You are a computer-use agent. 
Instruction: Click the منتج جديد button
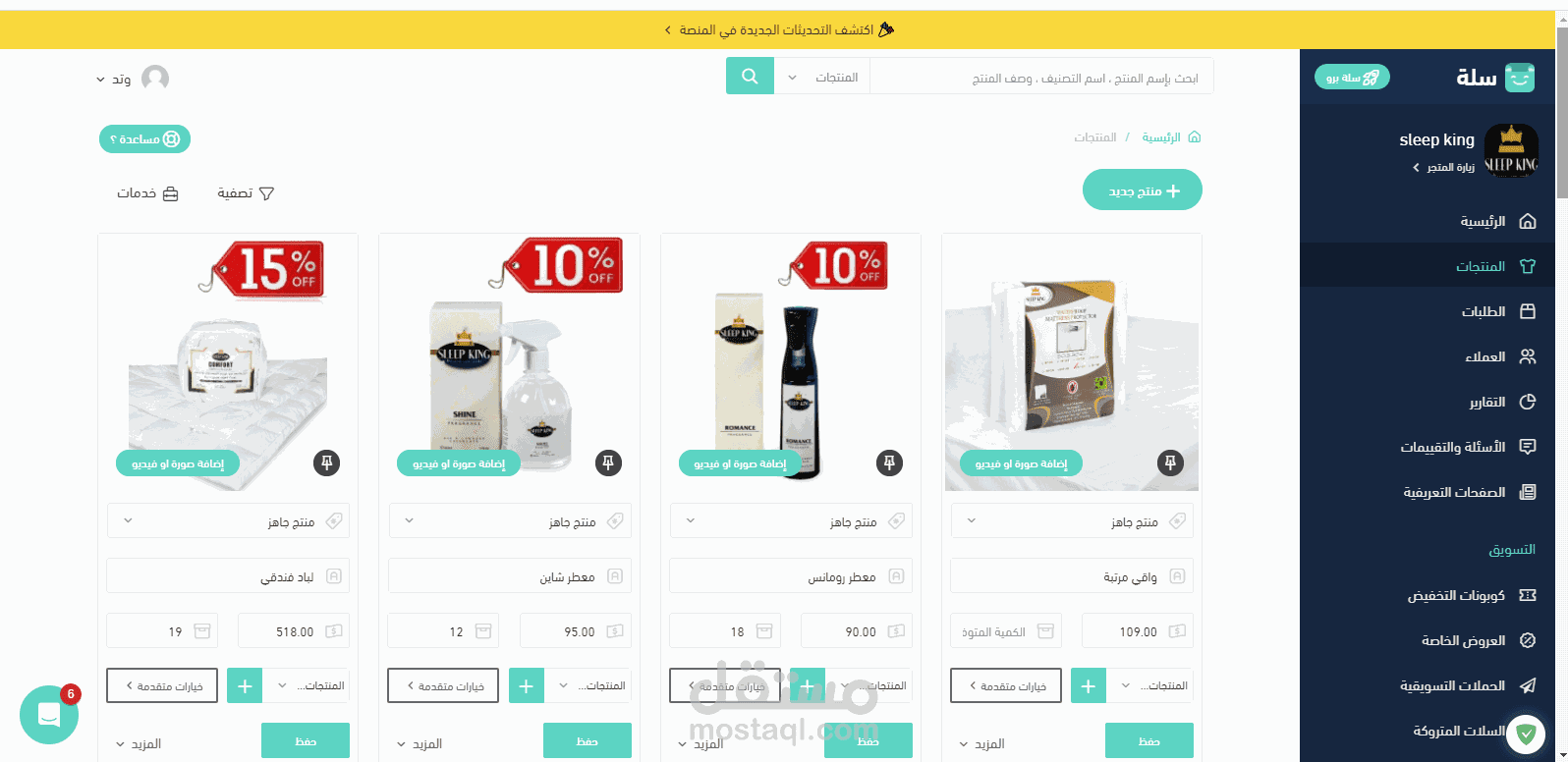(x=1143, y=190)
